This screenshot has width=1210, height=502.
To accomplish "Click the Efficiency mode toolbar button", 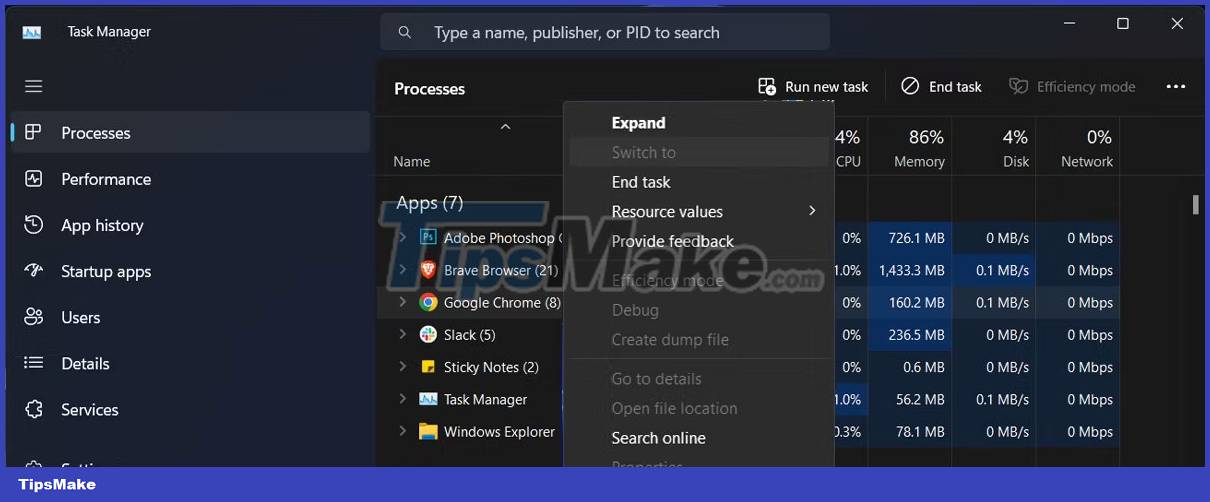I will 1071,87.
